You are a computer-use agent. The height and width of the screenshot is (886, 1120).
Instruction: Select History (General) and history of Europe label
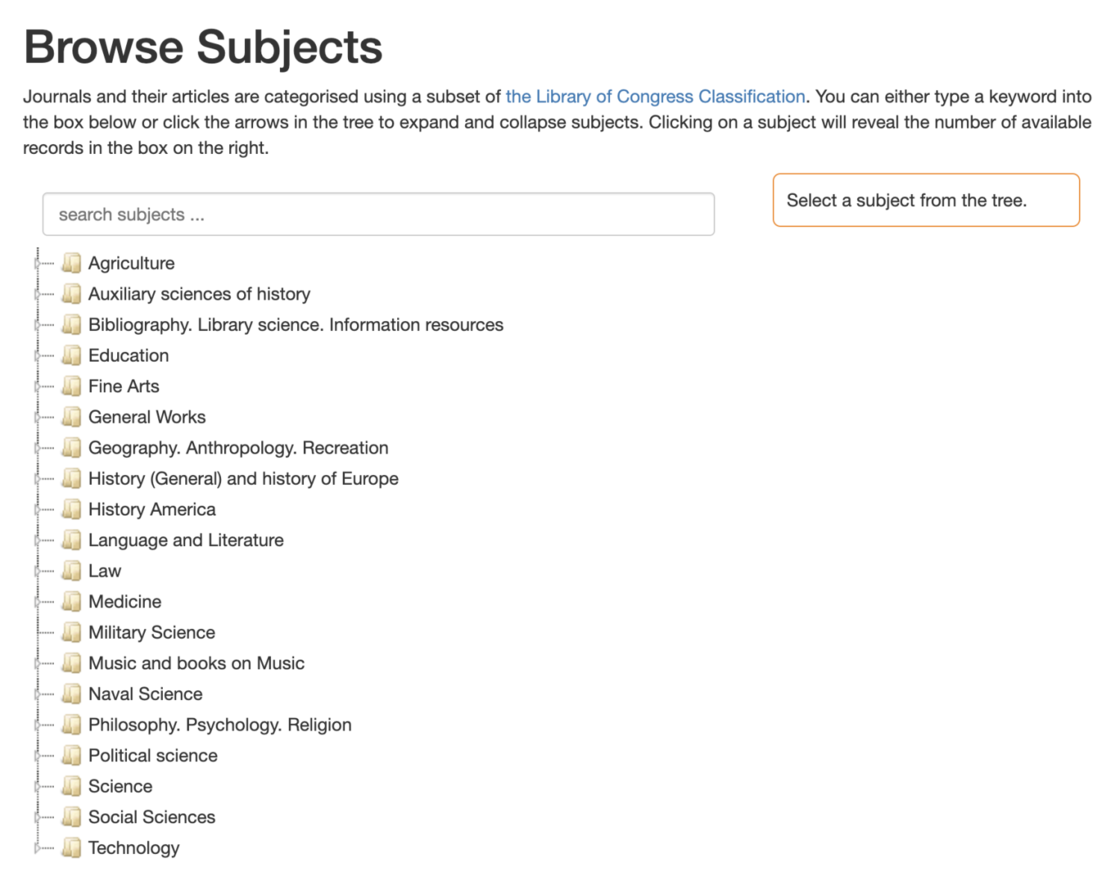point(244,478)
